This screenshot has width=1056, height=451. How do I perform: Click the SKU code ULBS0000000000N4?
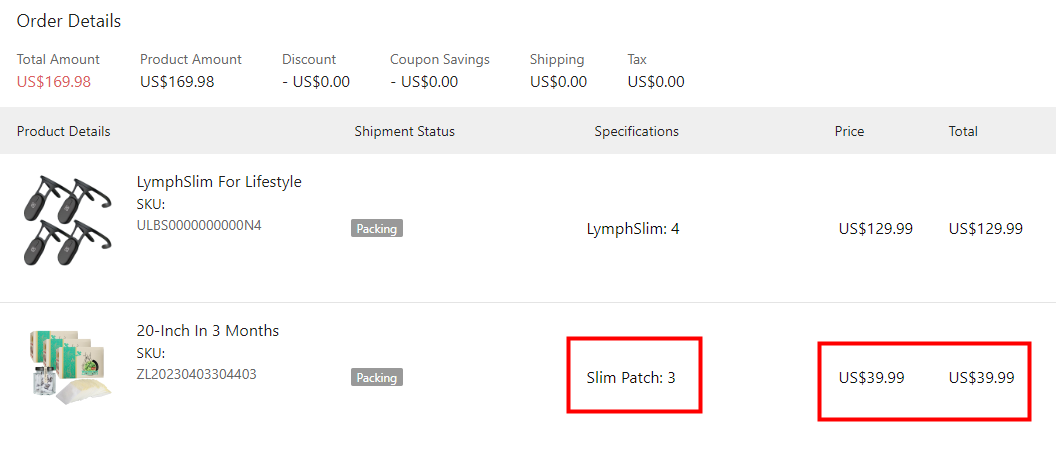(199, 225)
